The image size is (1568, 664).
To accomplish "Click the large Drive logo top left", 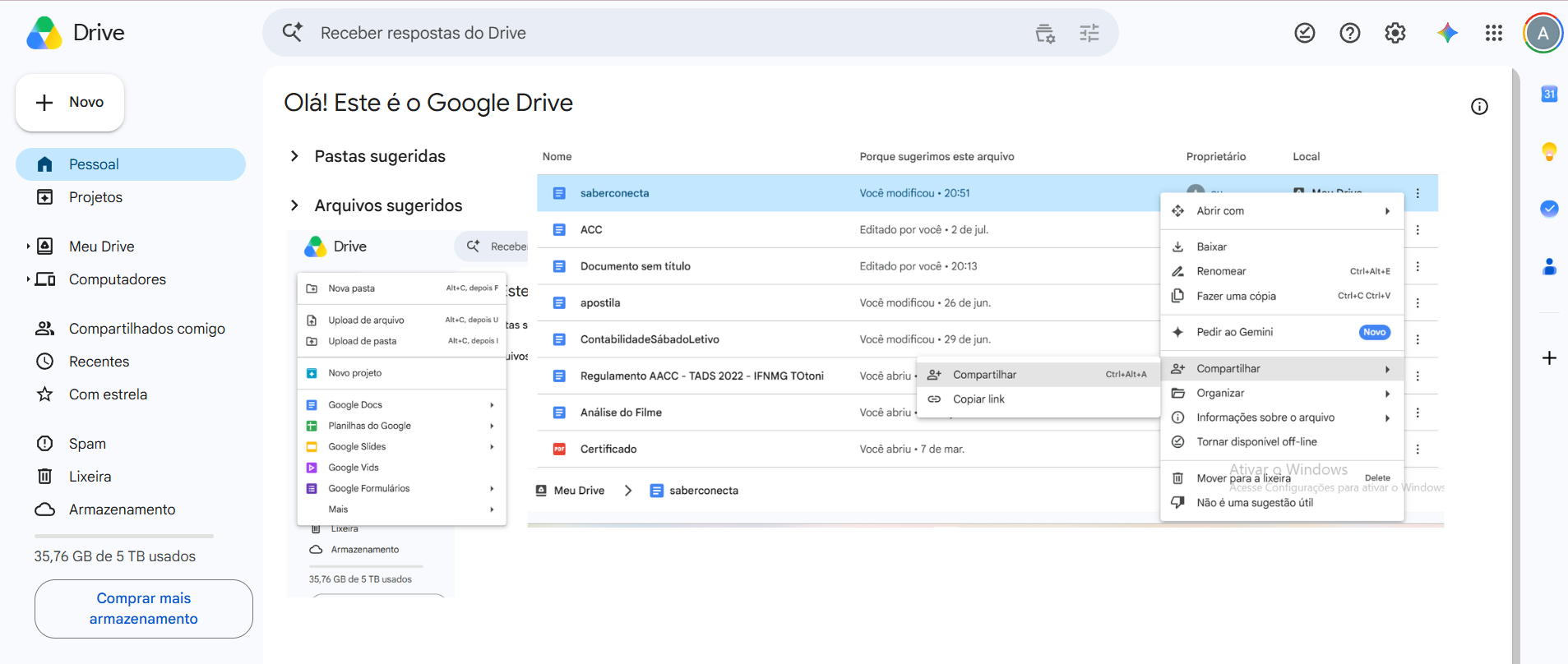I will point(44,33).
